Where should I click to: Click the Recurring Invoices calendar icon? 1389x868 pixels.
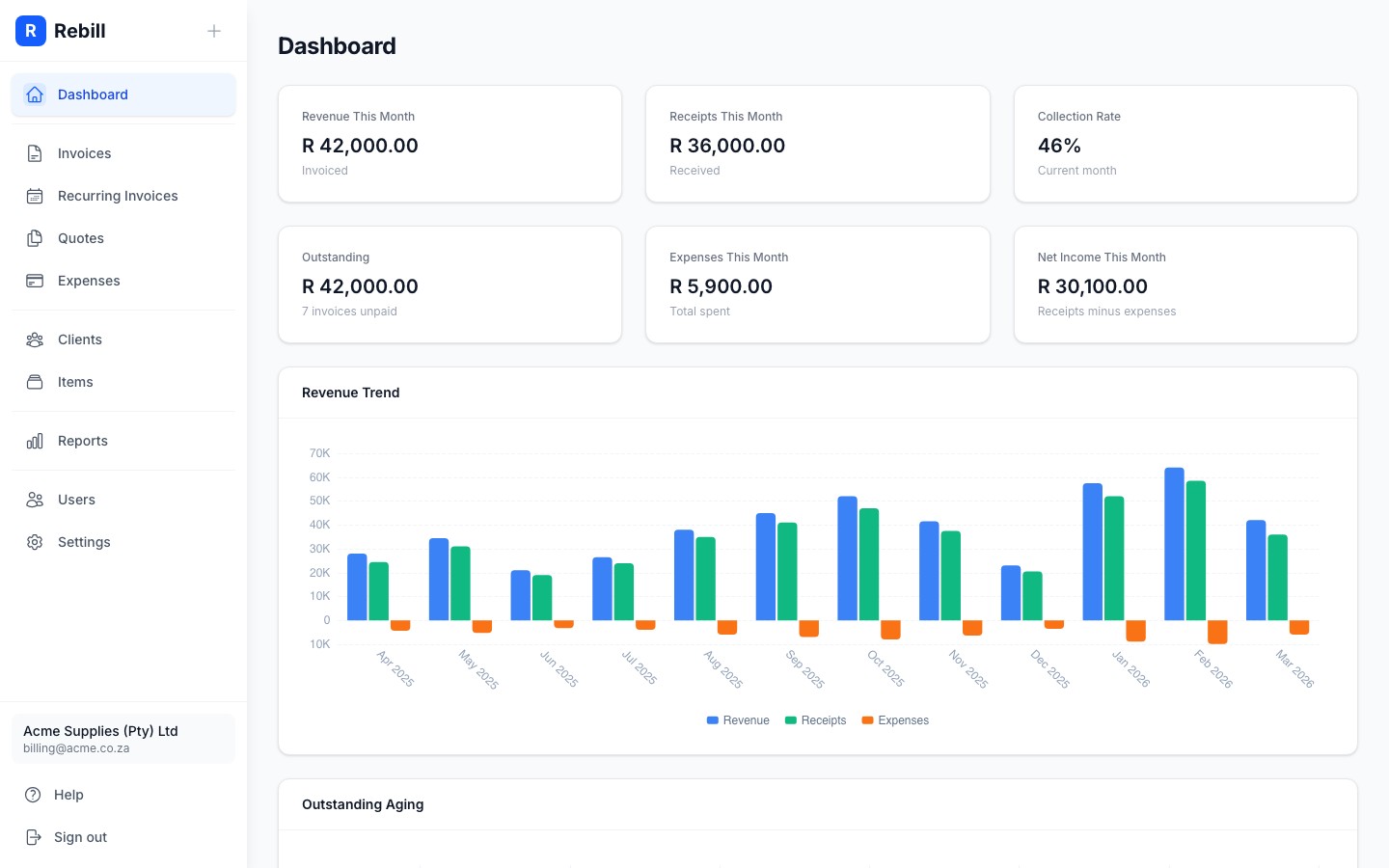tap(35, 196)
